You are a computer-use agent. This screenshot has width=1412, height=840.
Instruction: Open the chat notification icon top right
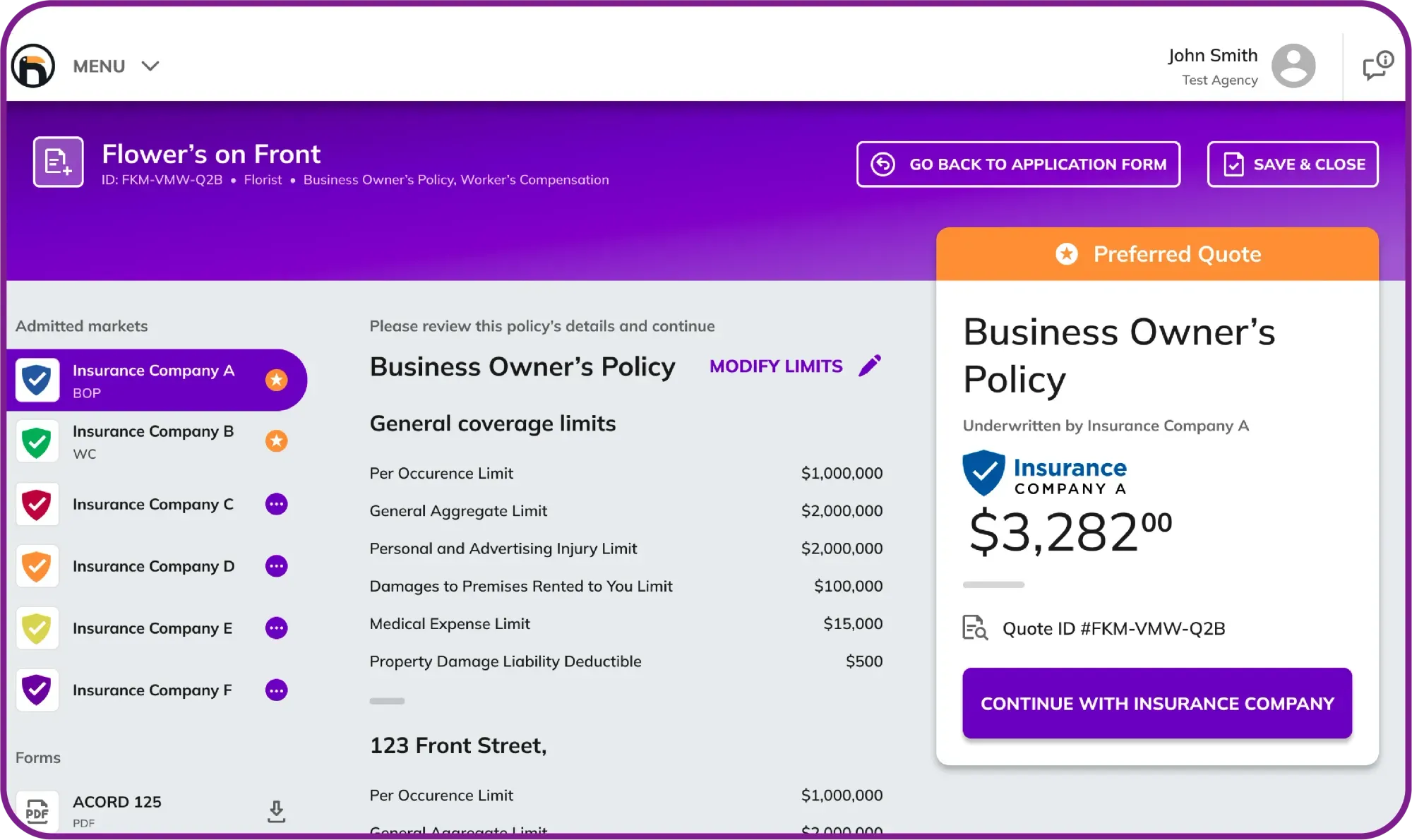[x=1376, y=65]
